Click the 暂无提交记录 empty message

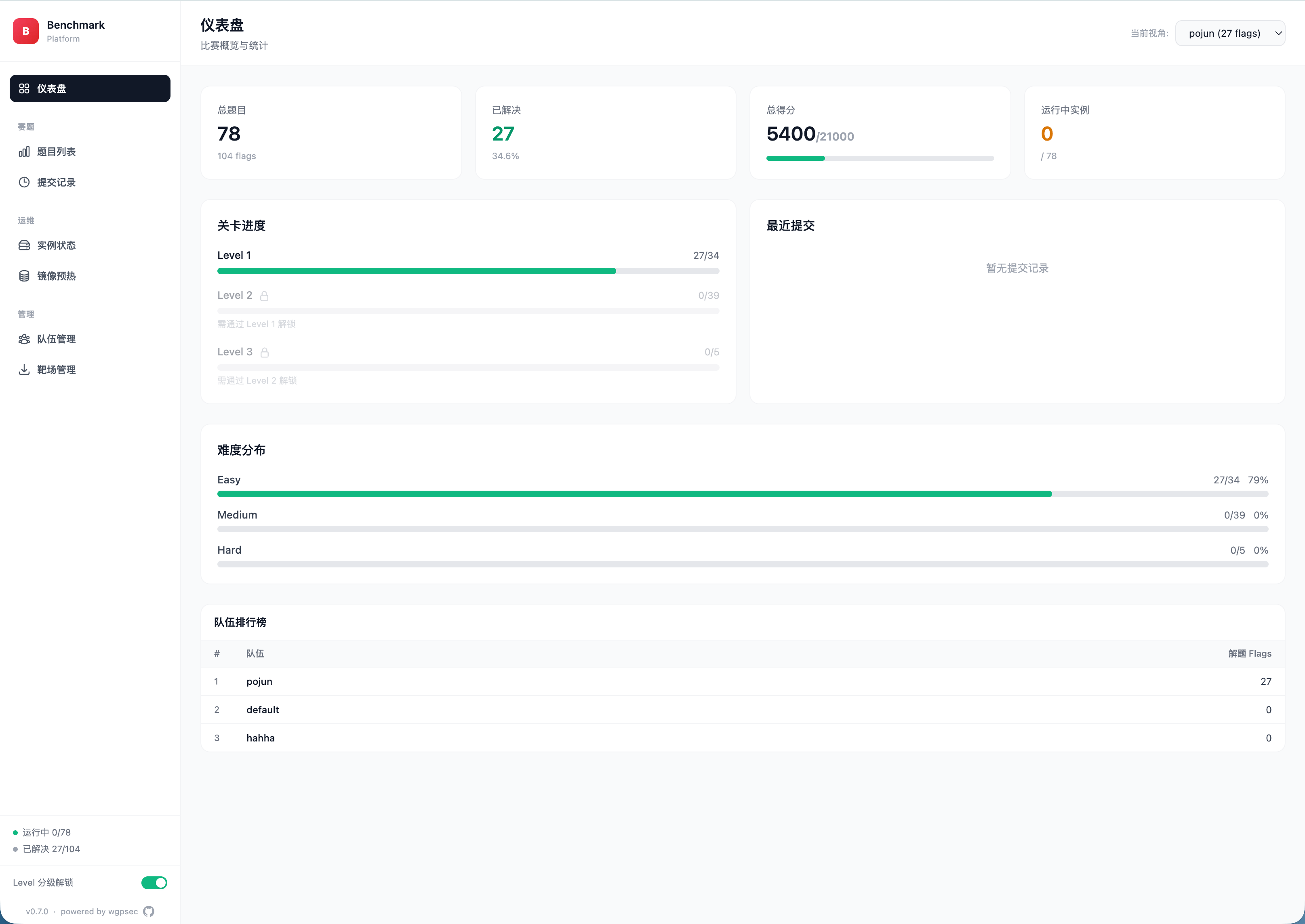[1017, 268]
